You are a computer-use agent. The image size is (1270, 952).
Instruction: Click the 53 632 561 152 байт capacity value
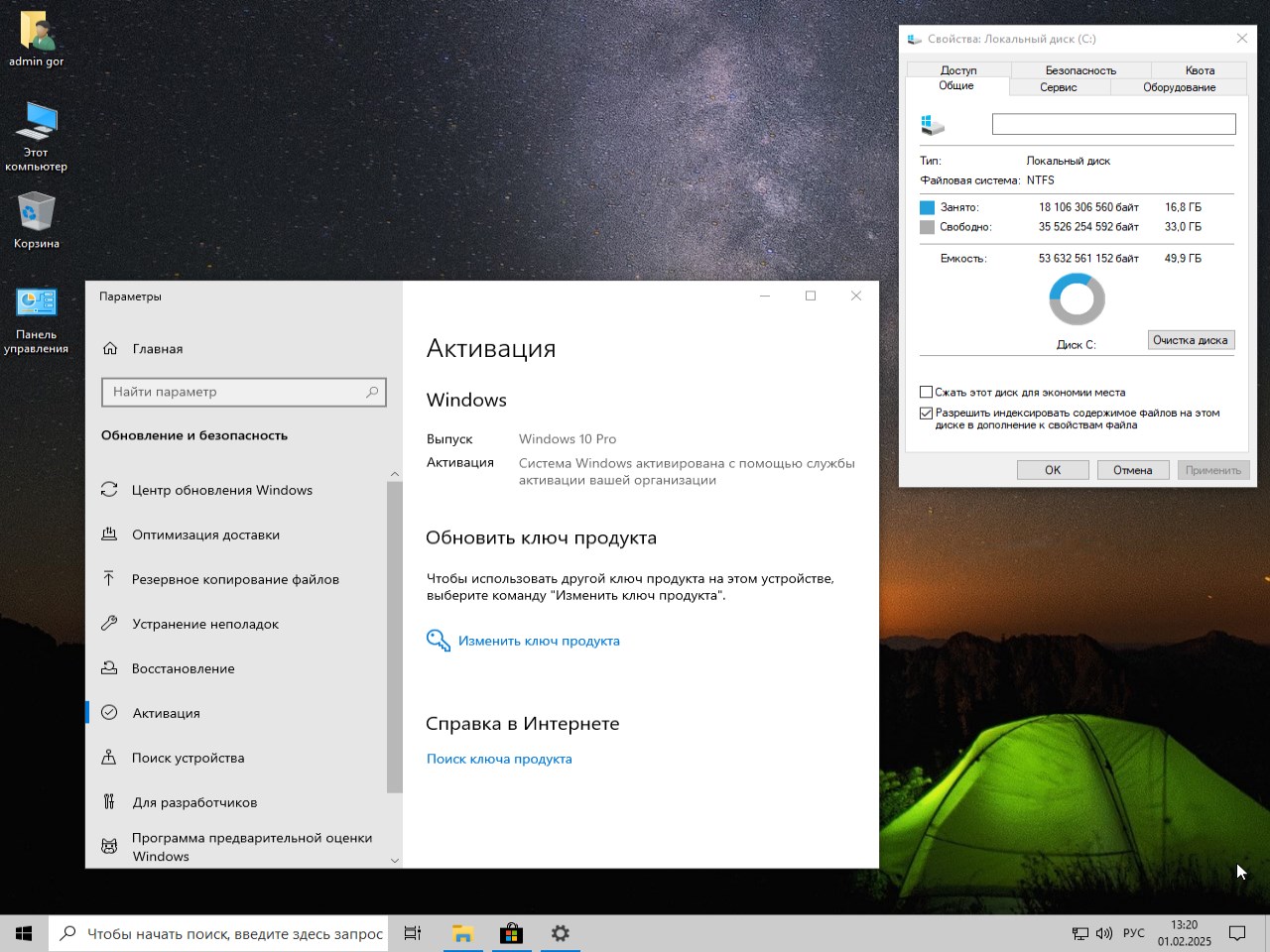coord(1088,259)
